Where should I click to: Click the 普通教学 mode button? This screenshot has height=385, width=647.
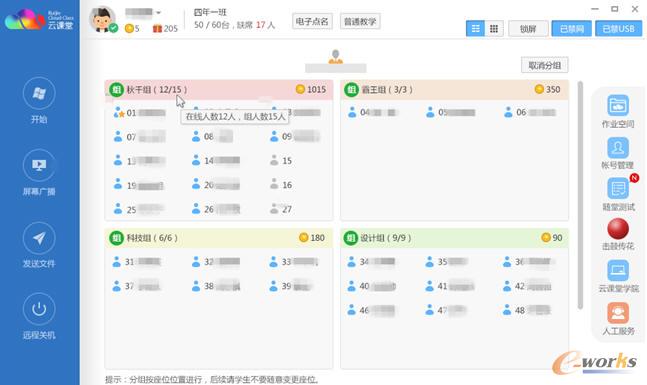360,21
